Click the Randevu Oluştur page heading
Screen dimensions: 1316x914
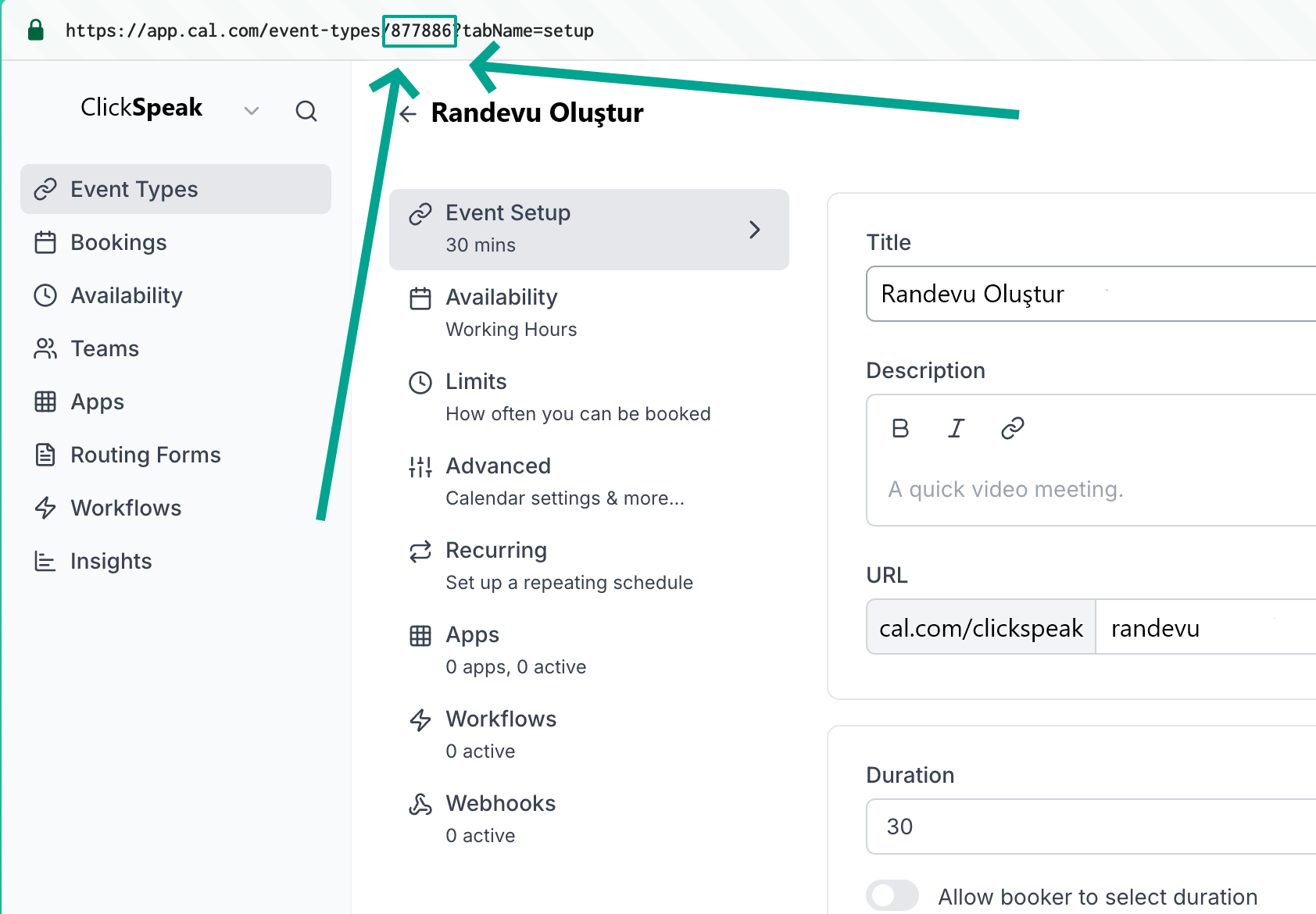click(537, 113)
